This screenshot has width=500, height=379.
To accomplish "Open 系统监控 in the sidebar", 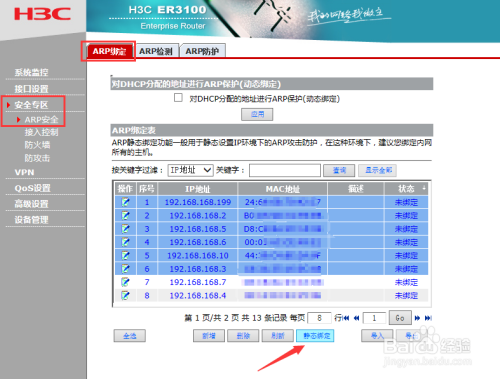I will pos(31,72).
